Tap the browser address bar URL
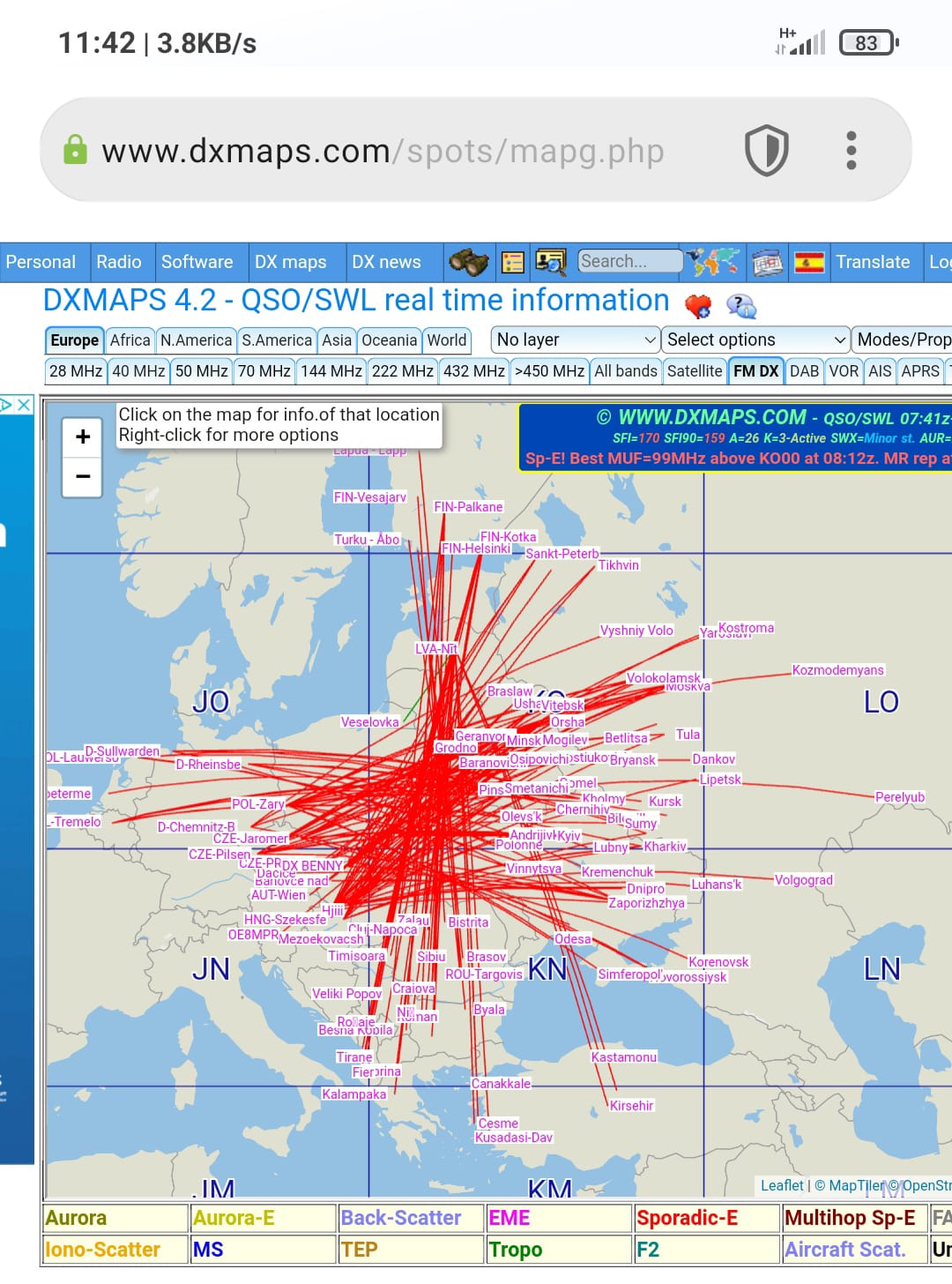This screenshot has height=1284, width=952. [x=383, y=151]
